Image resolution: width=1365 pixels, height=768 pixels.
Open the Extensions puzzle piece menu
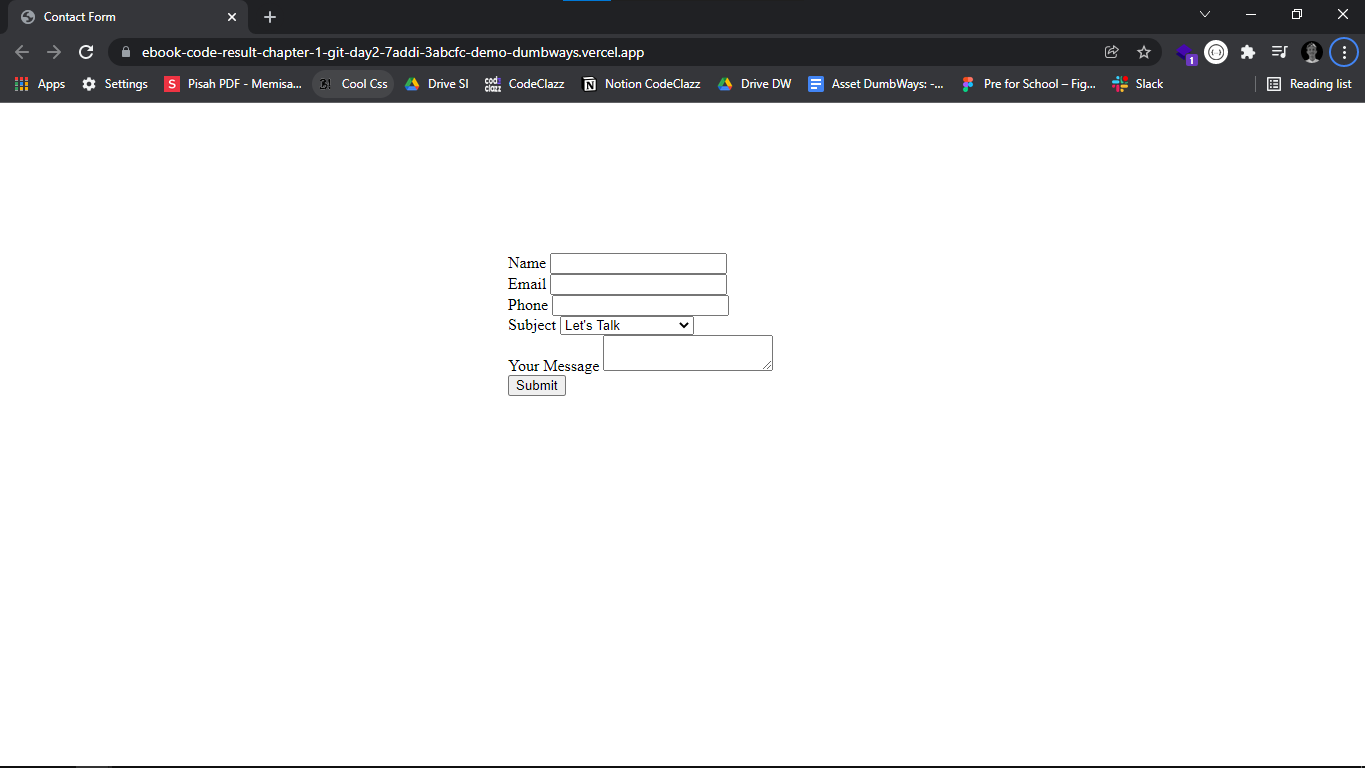click(1248, 52)
